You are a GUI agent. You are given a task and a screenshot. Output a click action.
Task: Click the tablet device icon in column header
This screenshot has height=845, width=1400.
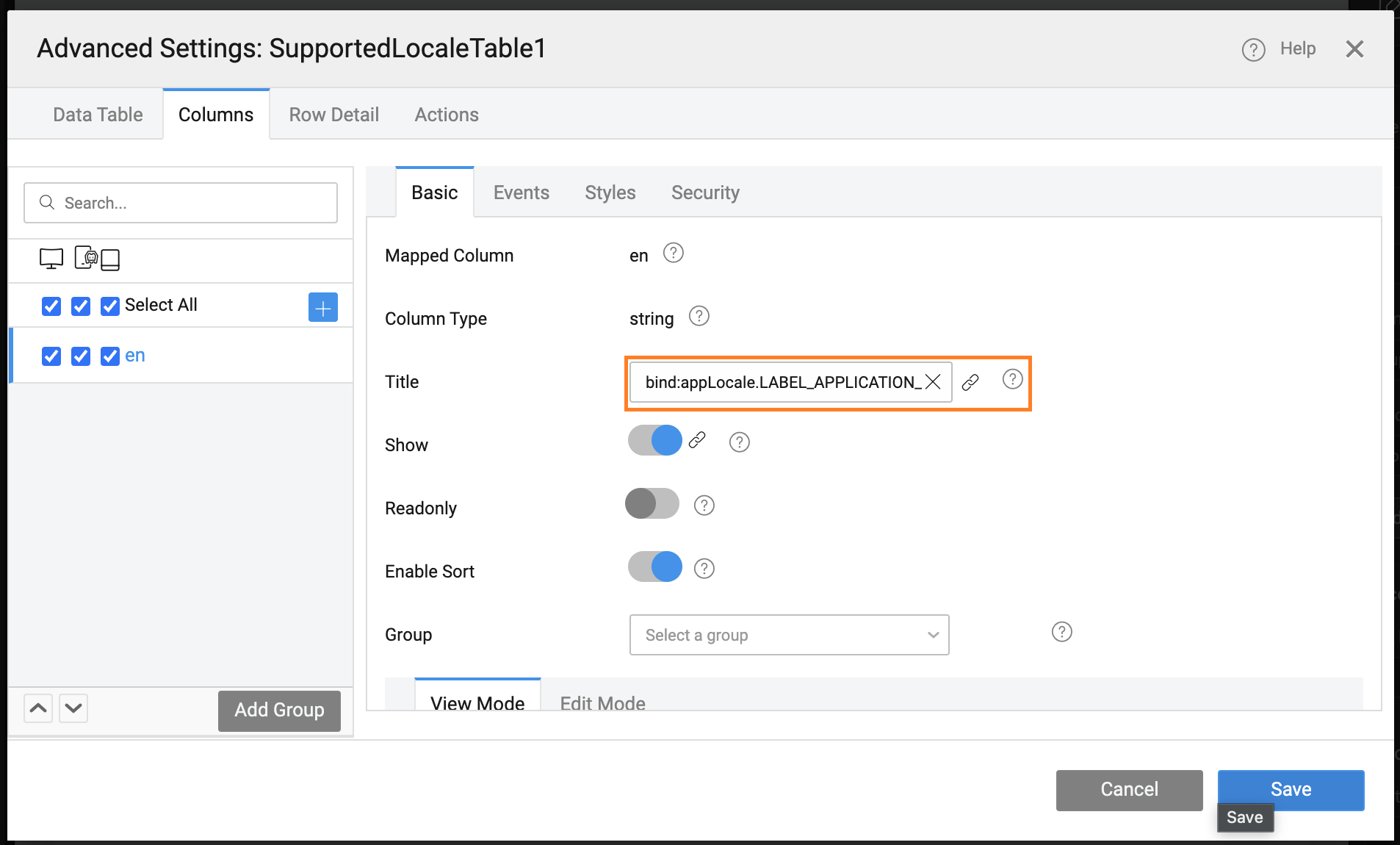tap(111, 259)
